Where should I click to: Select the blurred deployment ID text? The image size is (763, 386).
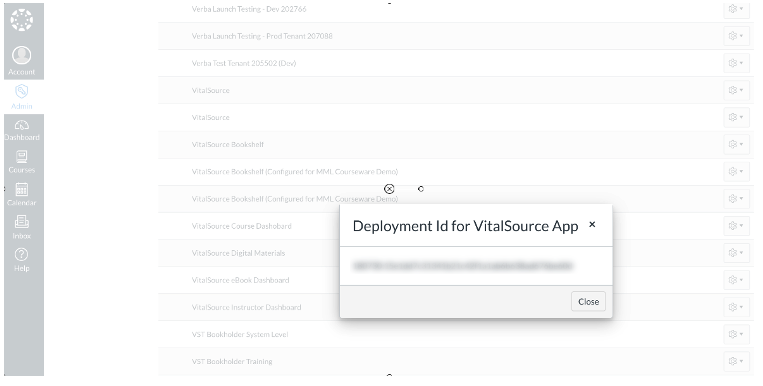coord(463,266)
